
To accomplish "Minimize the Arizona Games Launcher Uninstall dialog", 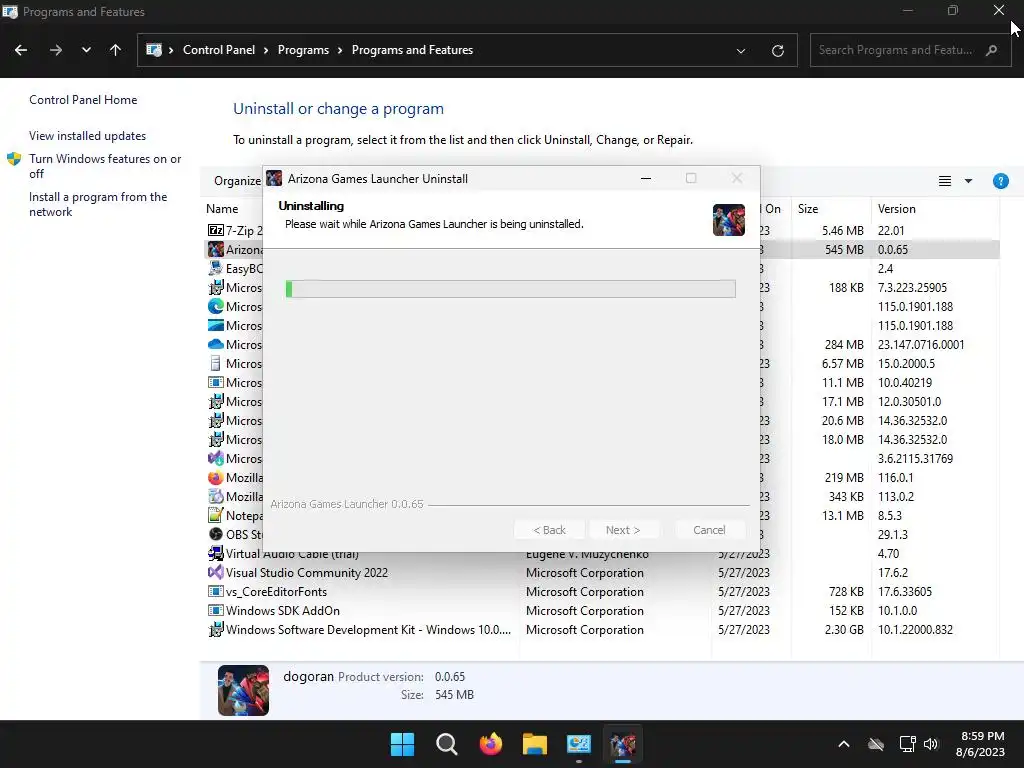I will 646,178.
